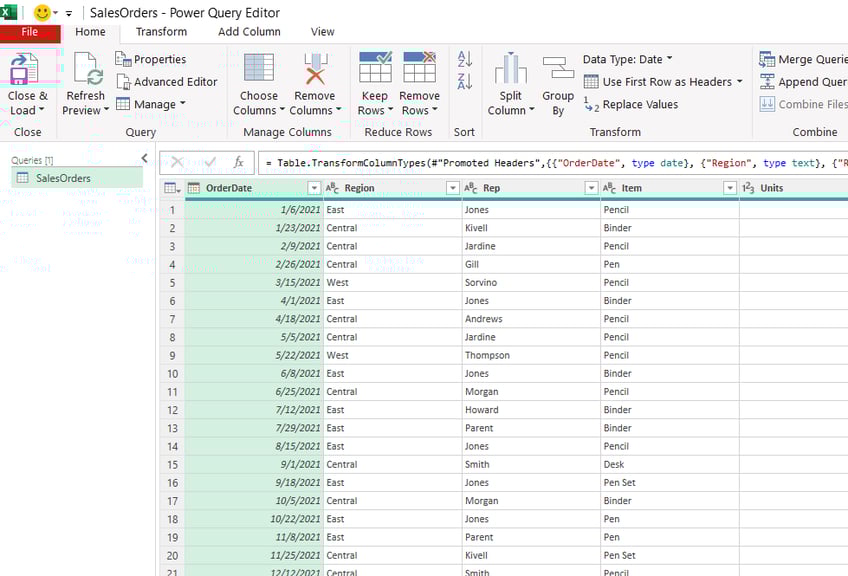Viewport: 848px width, 576px height.
Task: Click into the formula bar
Action: (553, 163)
